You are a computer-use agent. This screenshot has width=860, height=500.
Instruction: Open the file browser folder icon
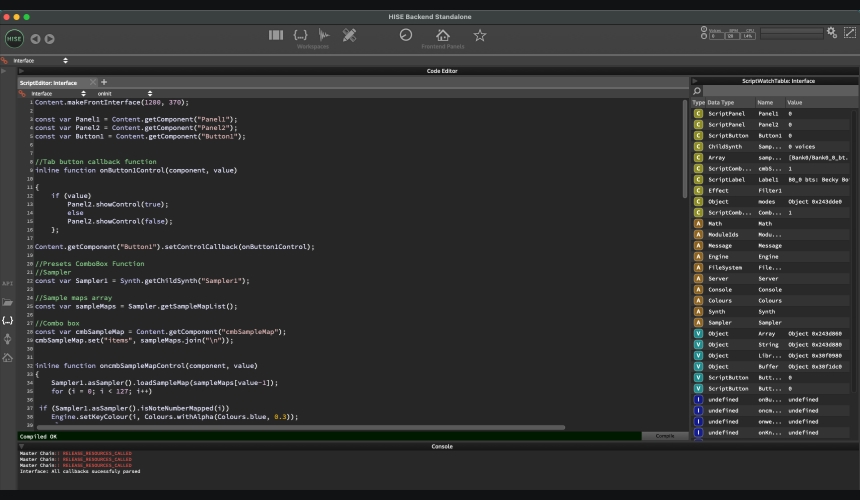coord(7,301)
